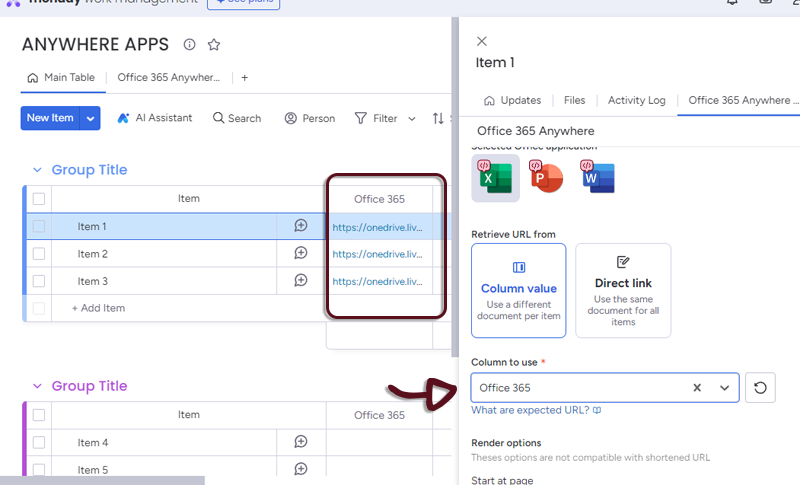Screen dimensions: 800x485
Task: Toggle the first group's select-all header checkbox
Action: click(39, 199)
